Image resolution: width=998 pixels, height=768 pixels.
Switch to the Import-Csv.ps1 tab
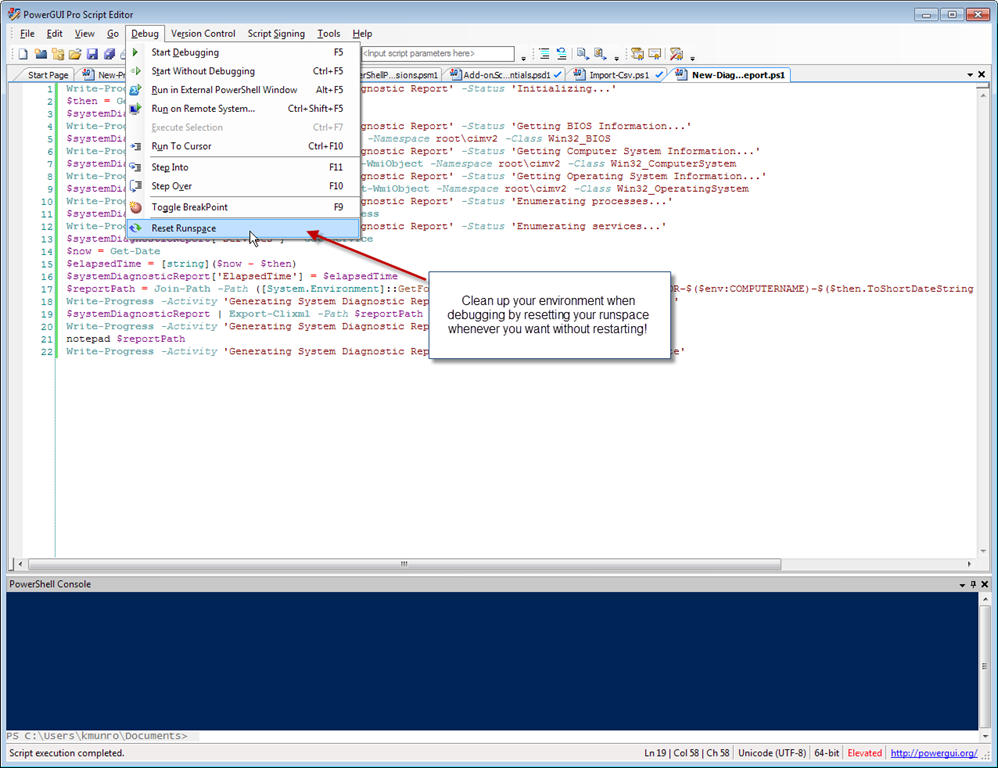pos(619,75)
